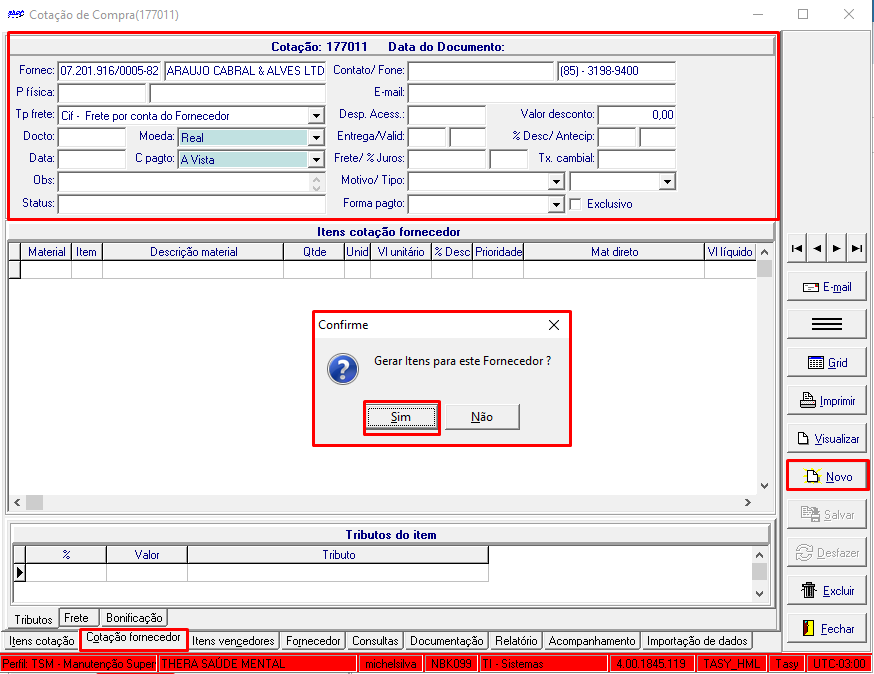
Task: Click the Excluir delete button
Action: point(827,590)
